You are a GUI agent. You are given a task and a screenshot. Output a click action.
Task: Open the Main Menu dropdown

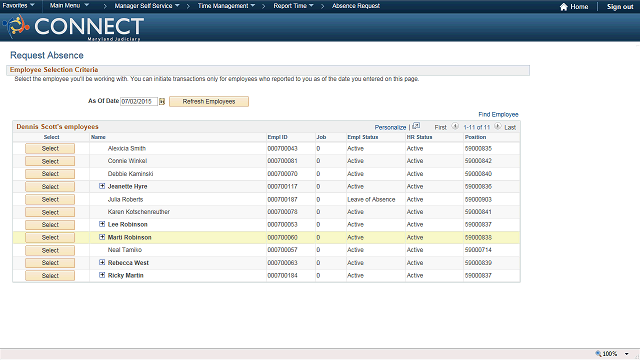[69, 5]
